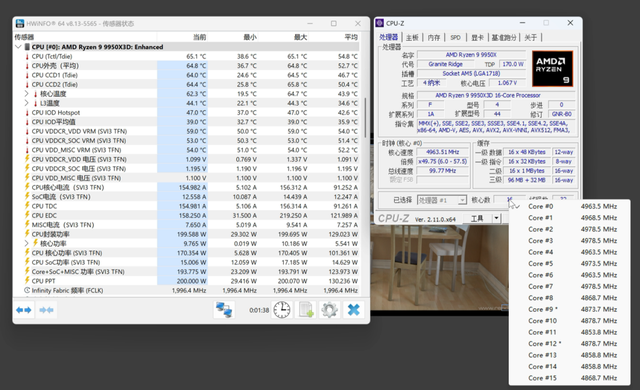Switch to the 关于 tab in CPU-Z

(x=531, y=38)
